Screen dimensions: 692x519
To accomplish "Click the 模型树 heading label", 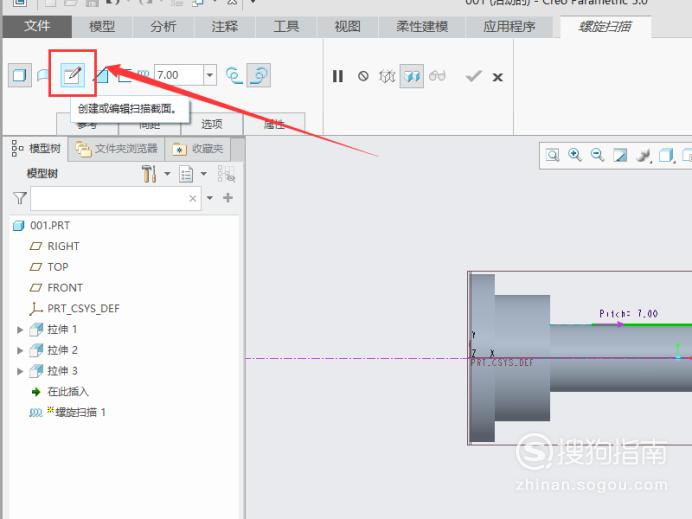I will point(42,173).
